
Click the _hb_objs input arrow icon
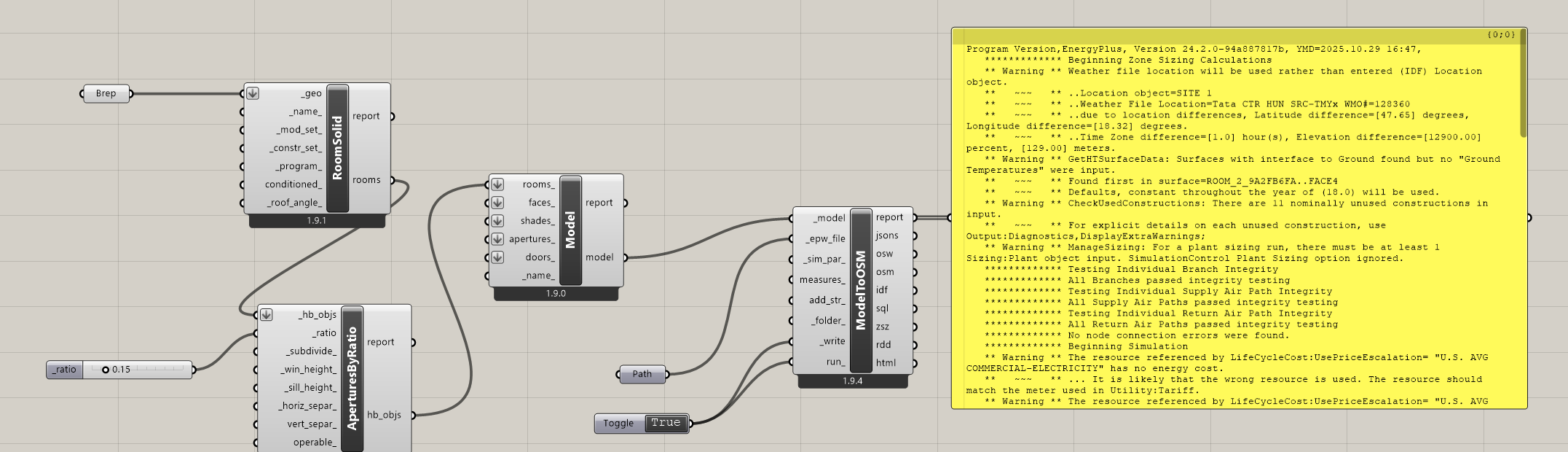click(x=267, y=315)
